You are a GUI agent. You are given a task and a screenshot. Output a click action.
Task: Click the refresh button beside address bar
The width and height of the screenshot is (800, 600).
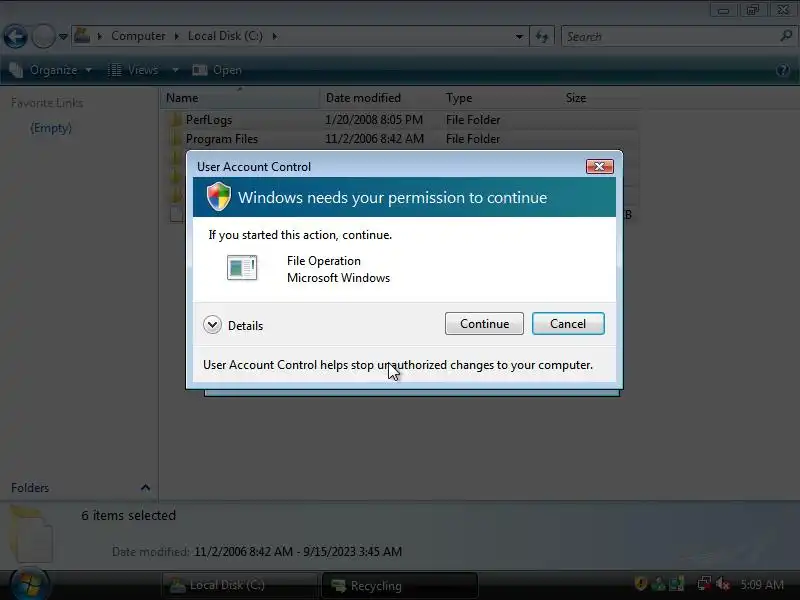542,37
